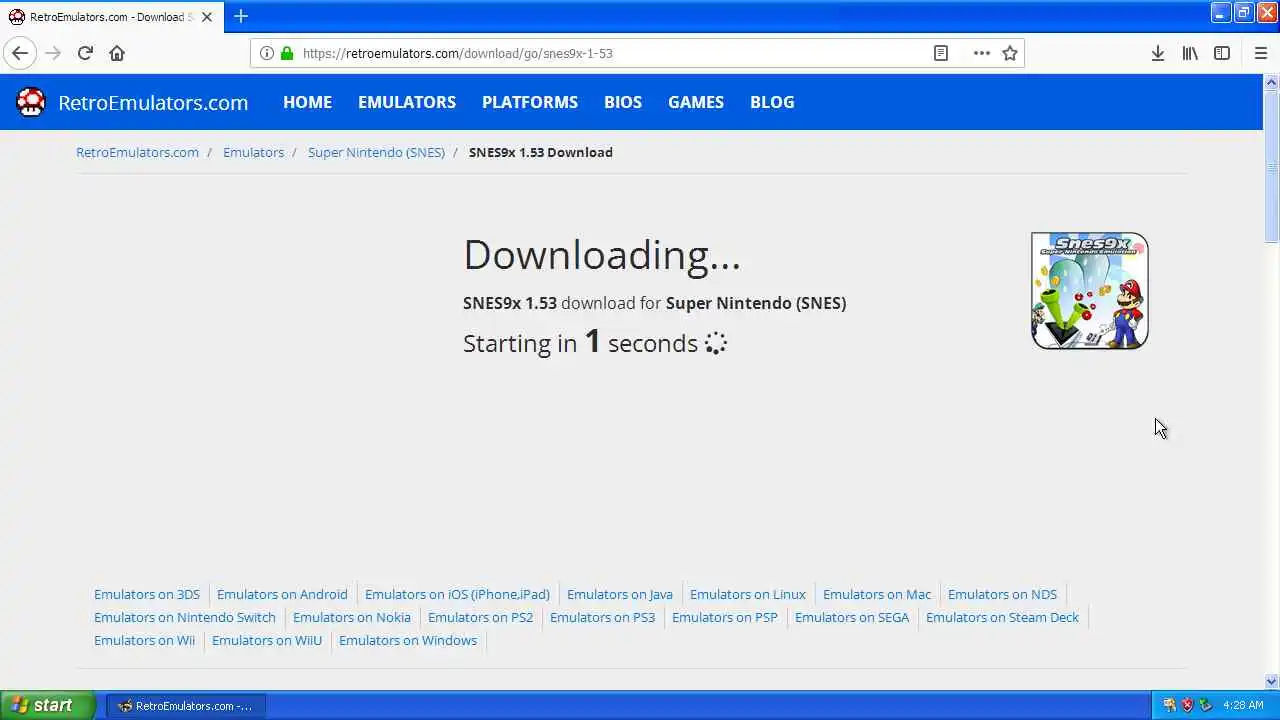Bookmark this page with the star icon
The width and height of the screenshot is (1280, 720).
tap(1010, 53)
